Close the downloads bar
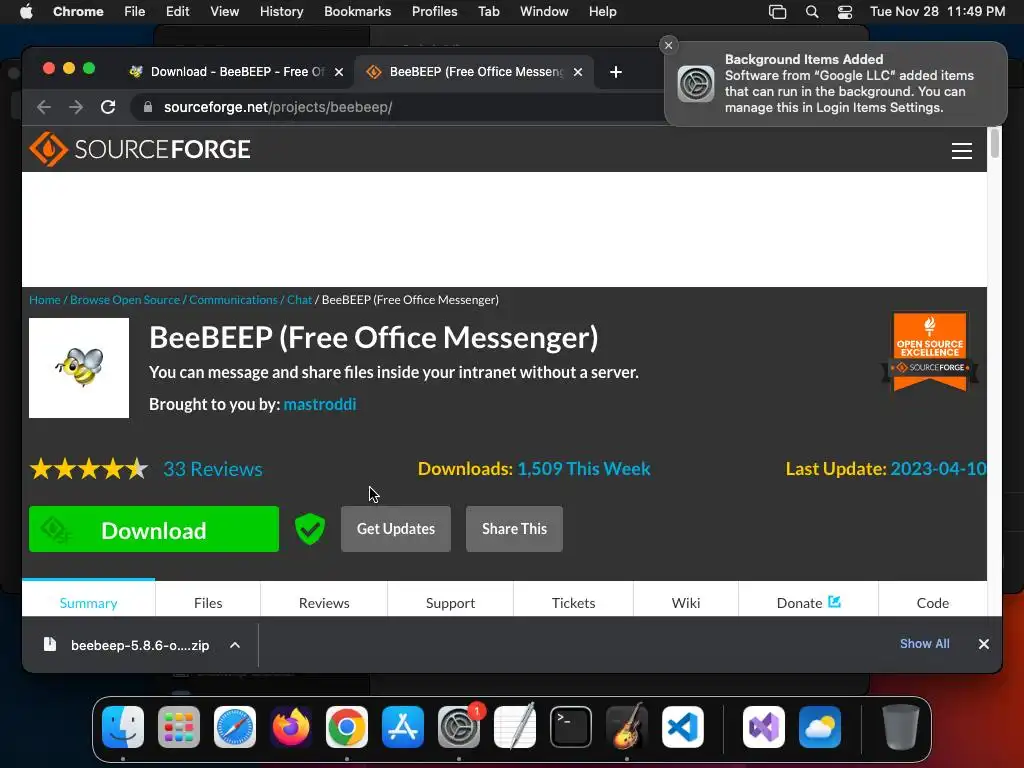Viewport: 1024px width, 768px height. [x=984, y=644]
